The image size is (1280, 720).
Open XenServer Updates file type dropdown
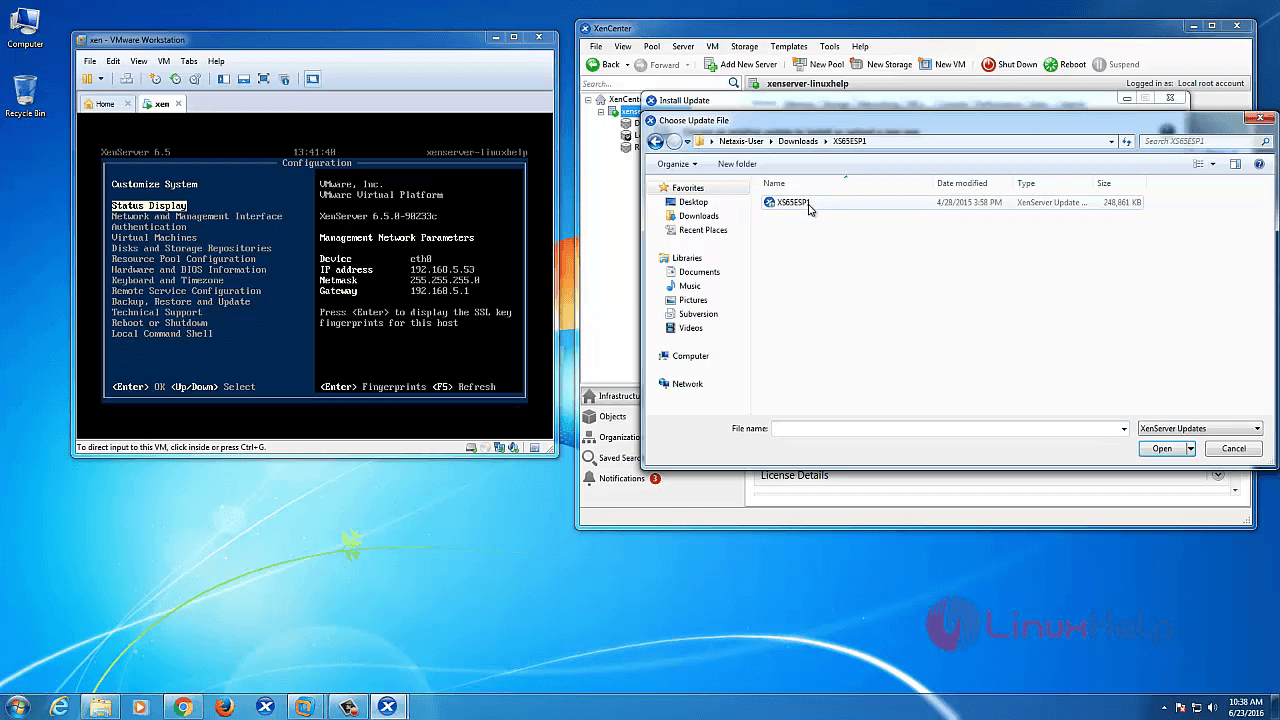tap(1200, 428)
